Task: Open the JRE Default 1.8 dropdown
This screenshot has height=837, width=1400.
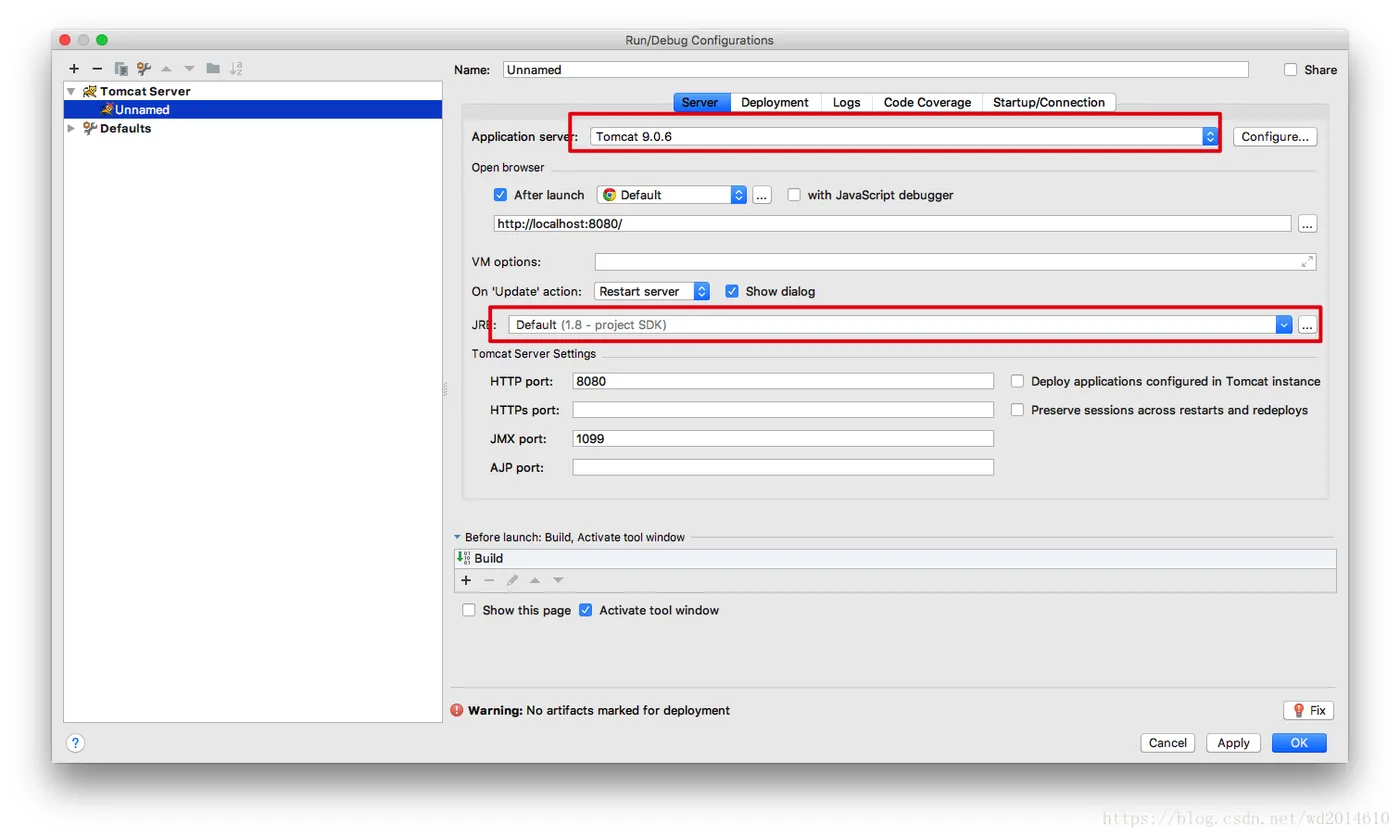Action: point(900,325)
